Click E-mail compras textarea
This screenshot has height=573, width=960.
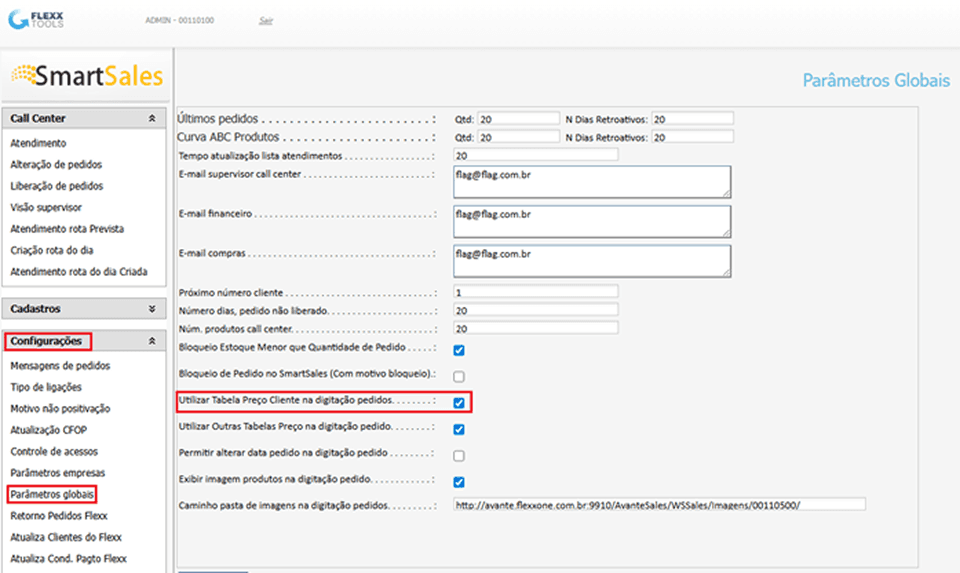coord(592,261)
